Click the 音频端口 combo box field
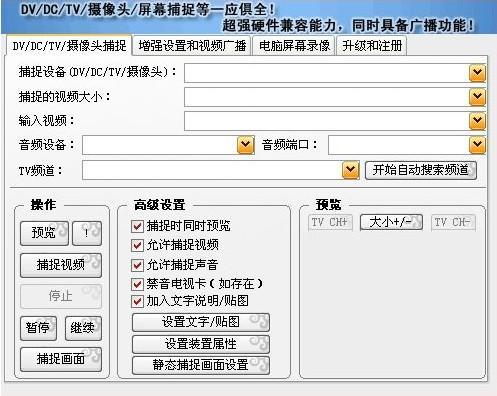Viewport: 497px width, 396px height. (x=407, y=145)
